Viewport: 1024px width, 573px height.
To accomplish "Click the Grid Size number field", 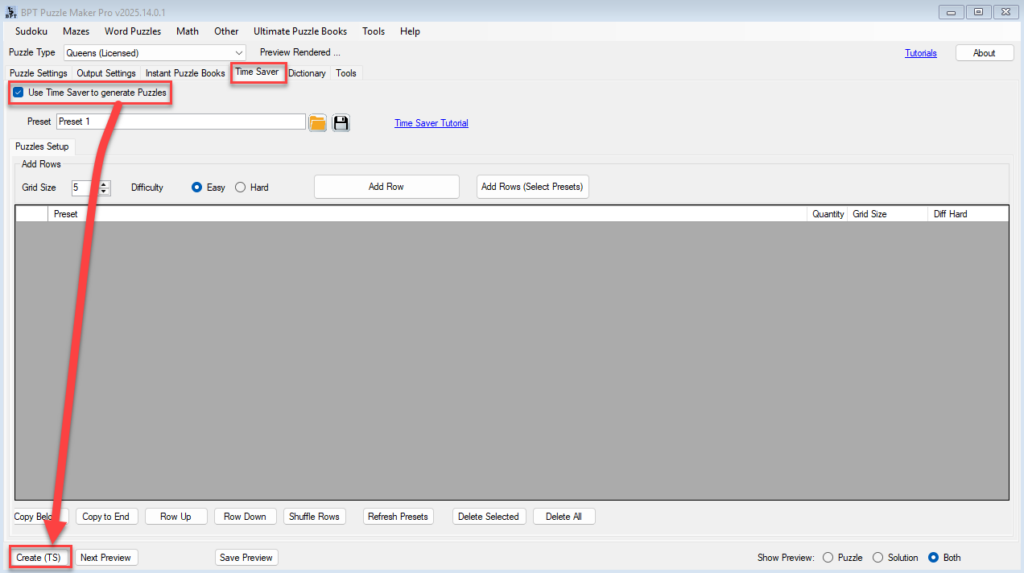I will [x=85, y=188].
